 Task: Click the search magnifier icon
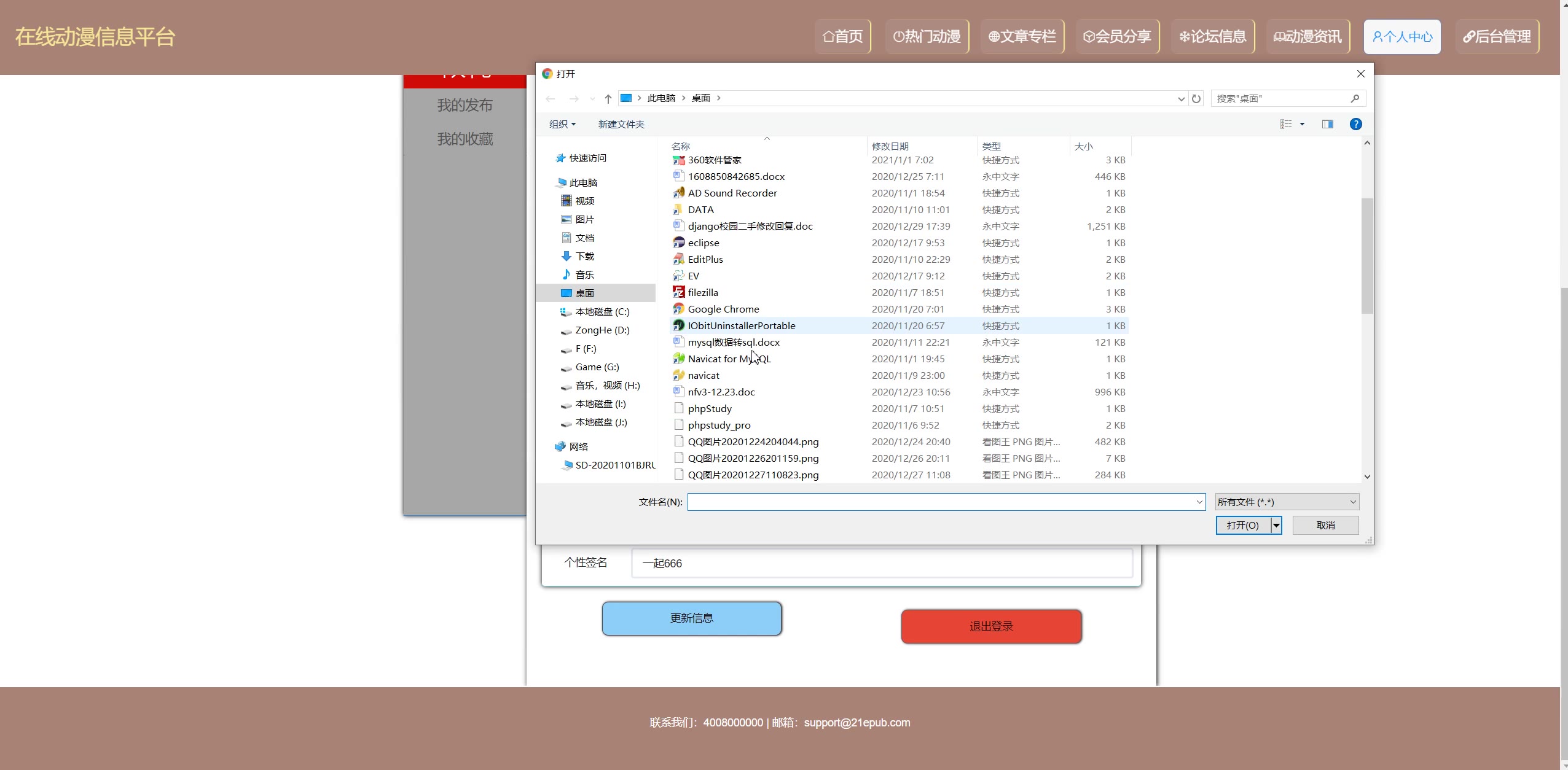click(1355, 98)
